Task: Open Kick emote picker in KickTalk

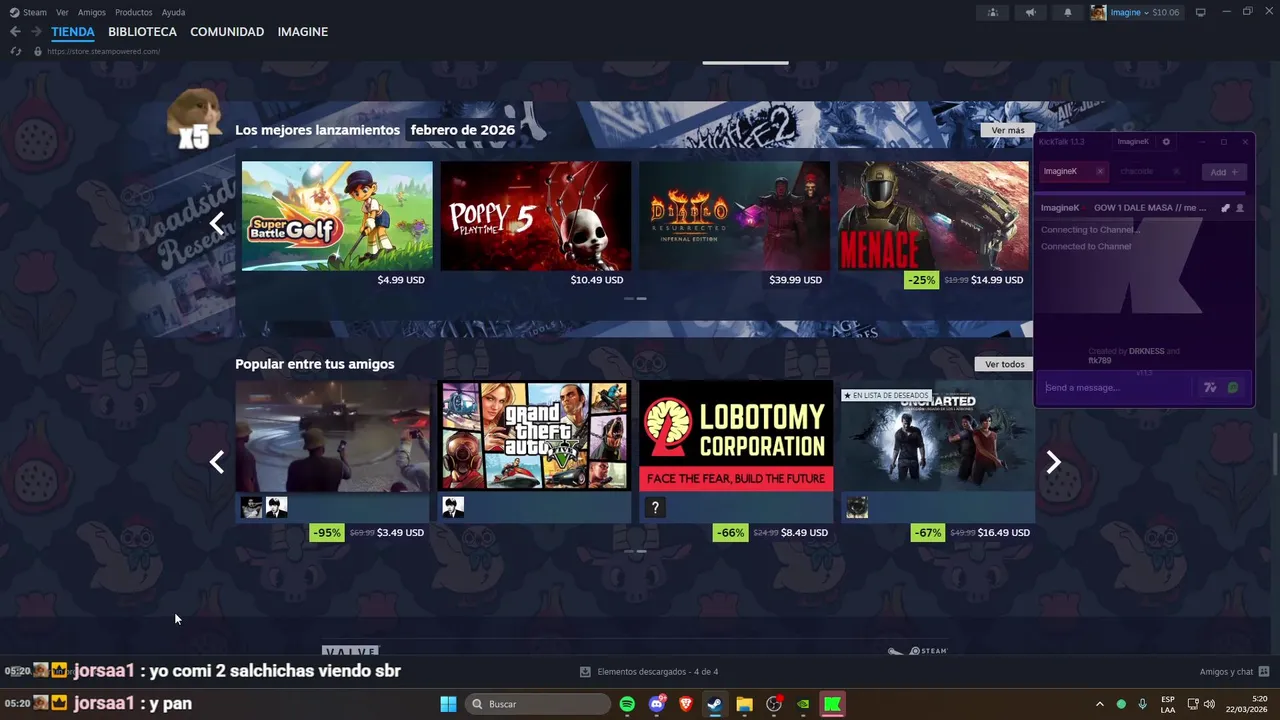Action: click(1233, 388)
